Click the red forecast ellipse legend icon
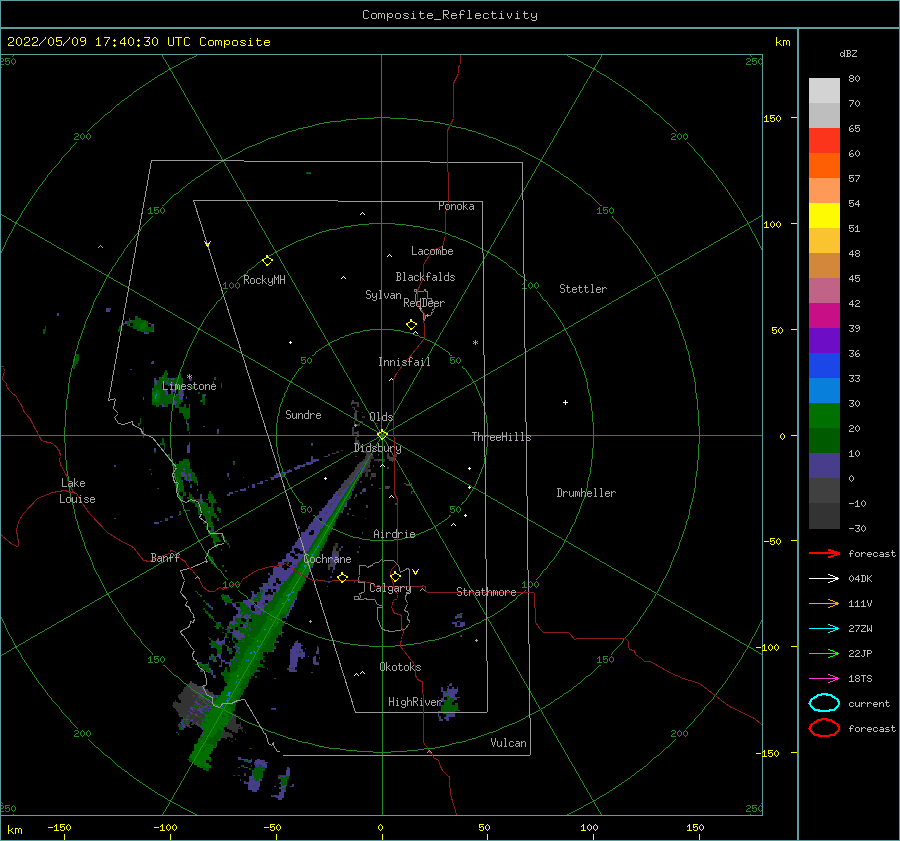 click(824, 728)
